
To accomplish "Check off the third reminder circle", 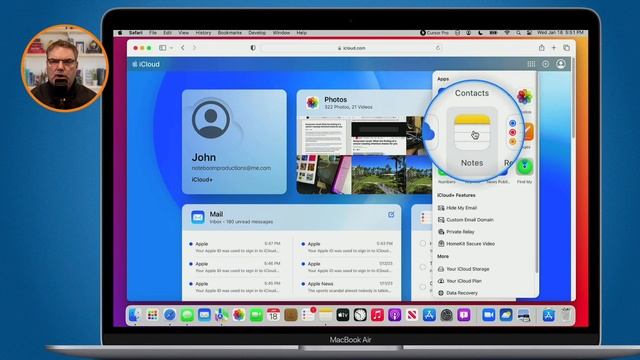I will coord(423,287).
